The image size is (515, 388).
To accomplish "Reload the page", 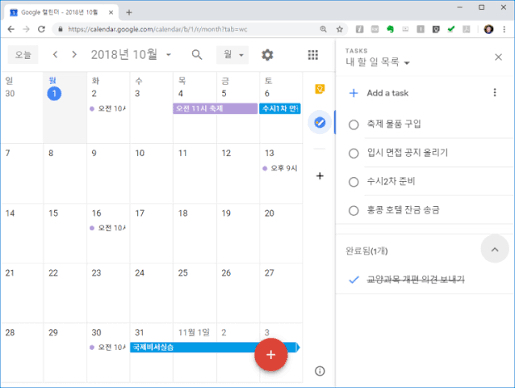I will coord(41,29).
